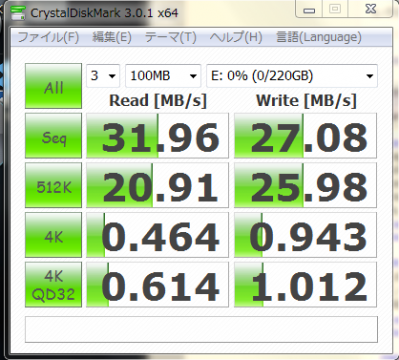Click the Read [MB/s] column header

pyautogui.click(x=158, y=101)
